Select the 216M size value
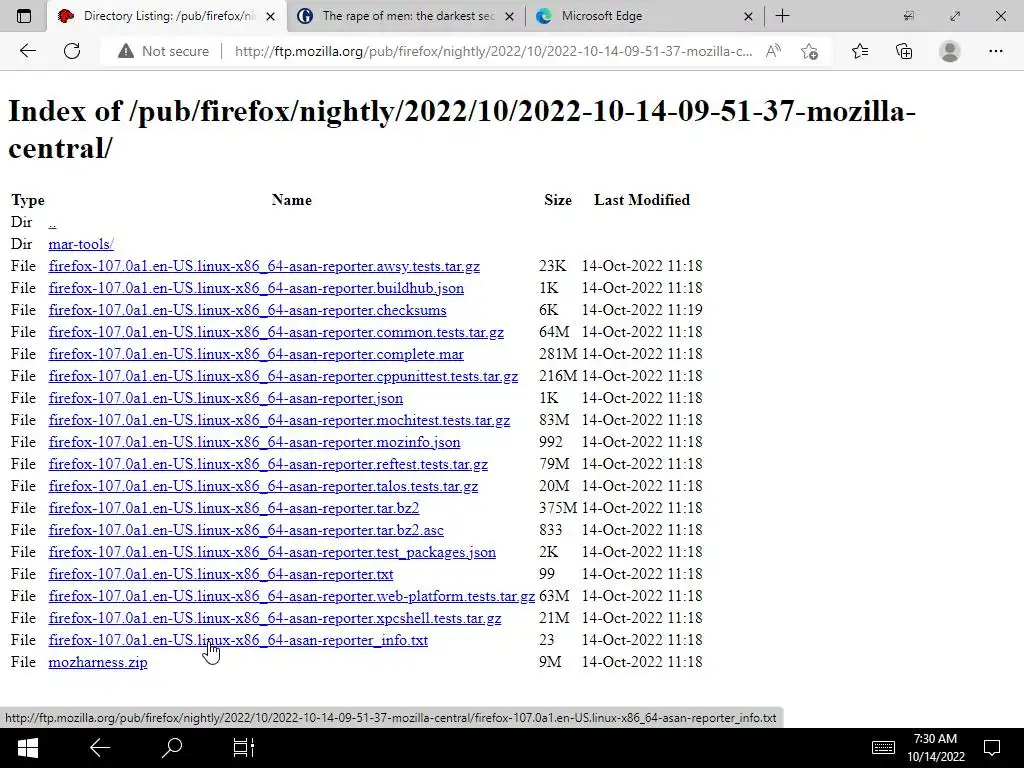This screenshot has height=768, width=1024. click(558, 376)
